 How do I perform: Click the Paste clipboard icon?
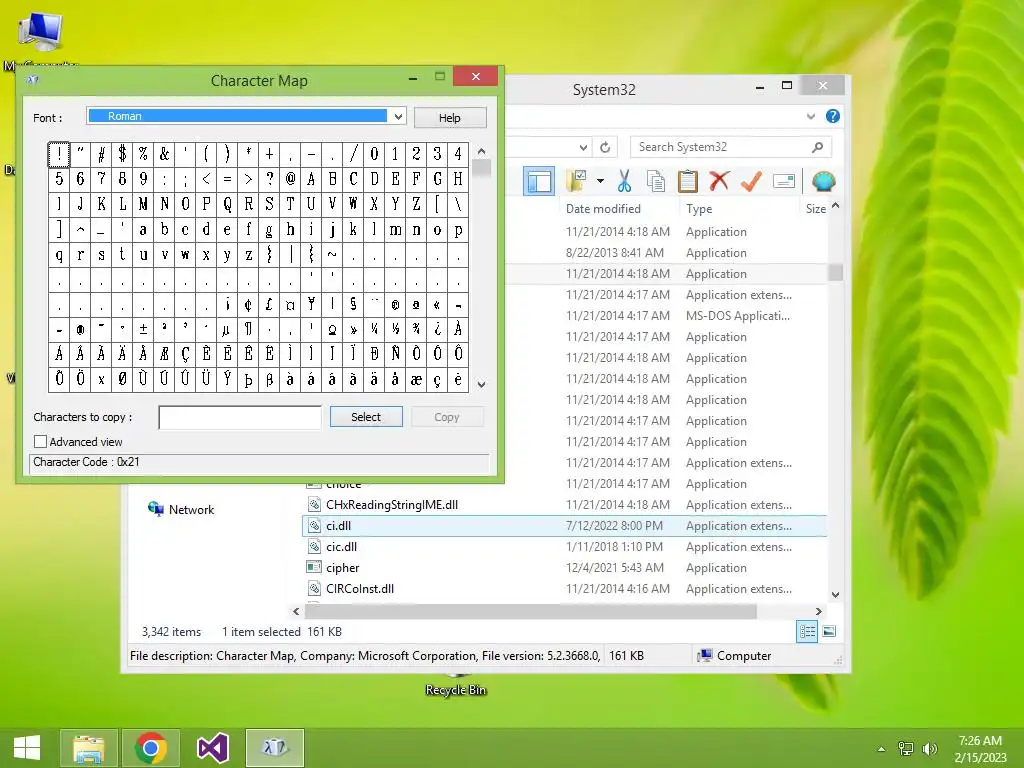tap(687, 181)
